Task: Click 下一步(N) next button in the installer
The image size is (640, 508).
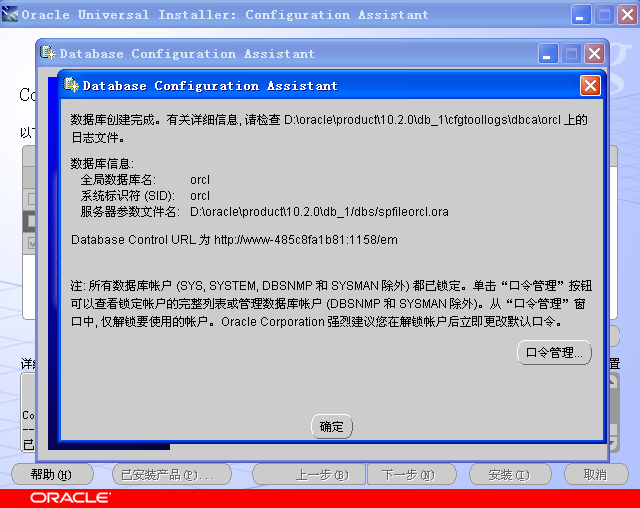Action: (x=412, y=475)
